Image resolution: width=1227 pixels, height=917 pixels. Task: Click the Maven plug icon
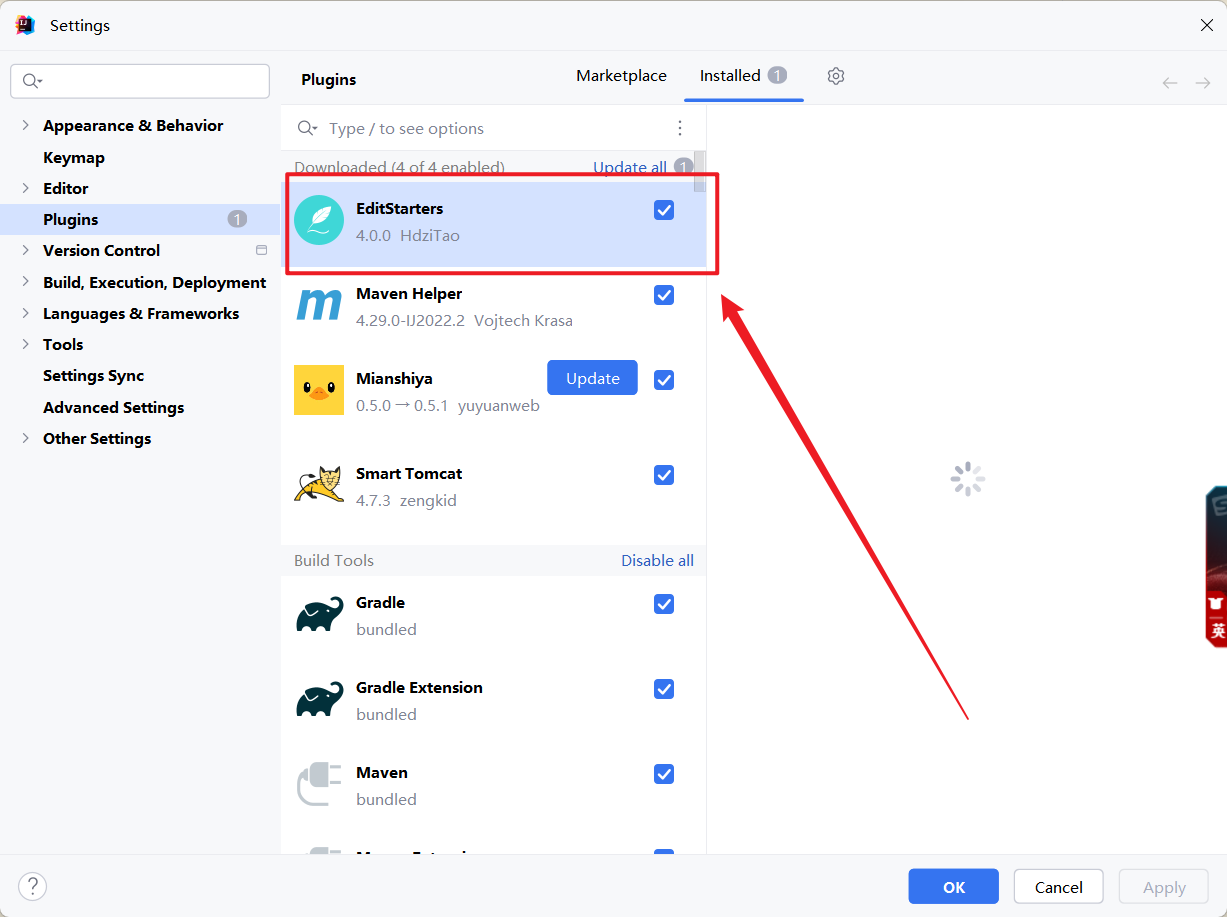point(319,785)
